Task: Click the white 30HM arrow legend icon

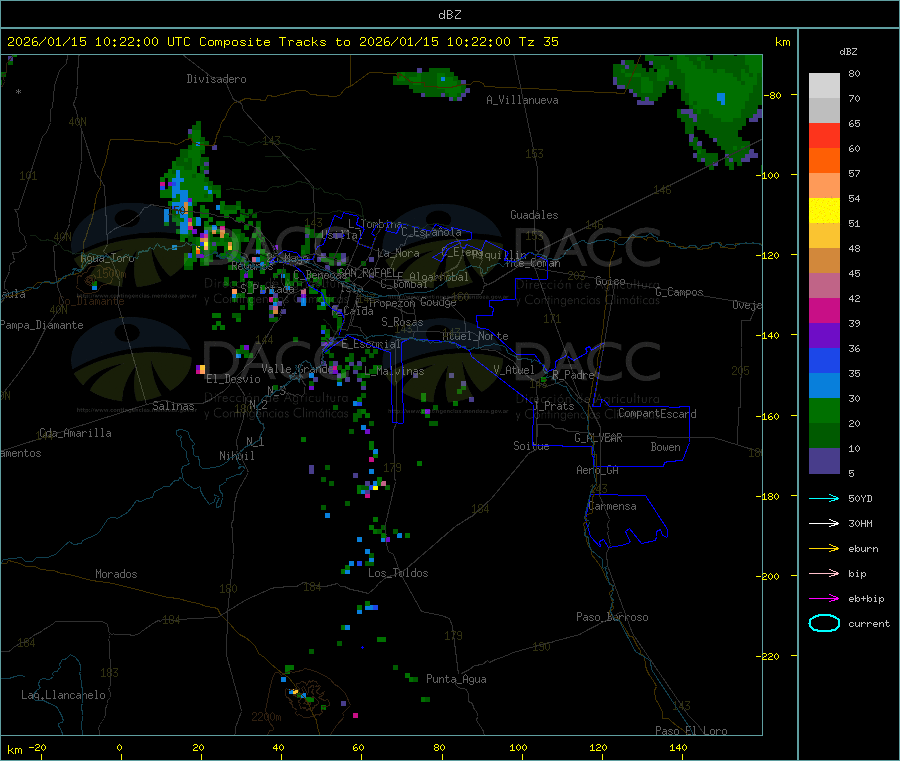Action: click(824, 523)
